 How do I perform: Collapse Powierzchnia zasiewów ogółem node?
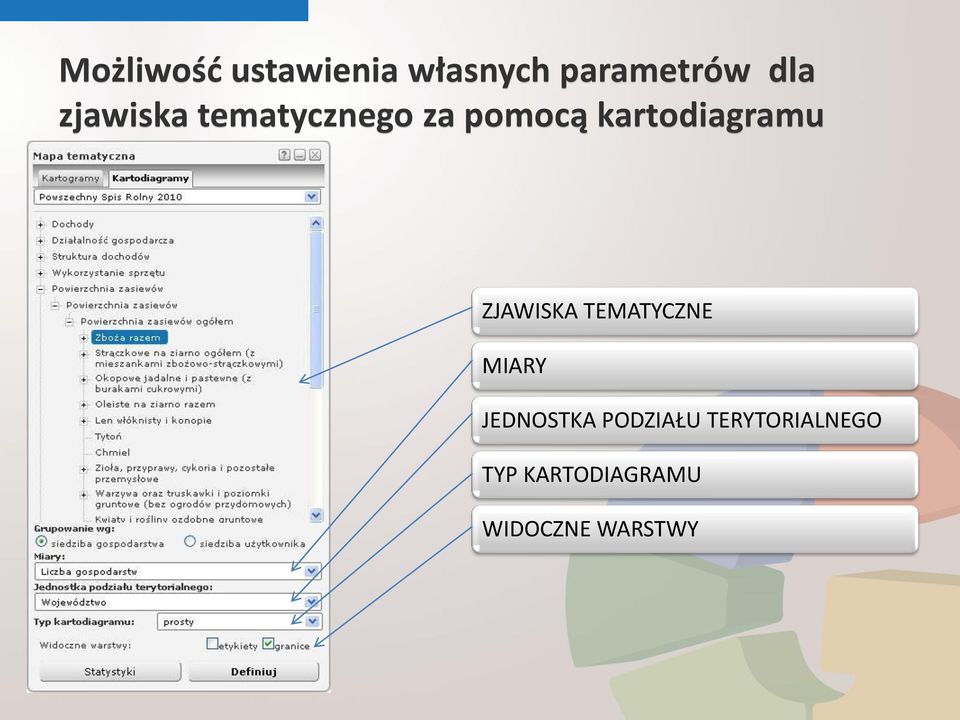point(69,321)
